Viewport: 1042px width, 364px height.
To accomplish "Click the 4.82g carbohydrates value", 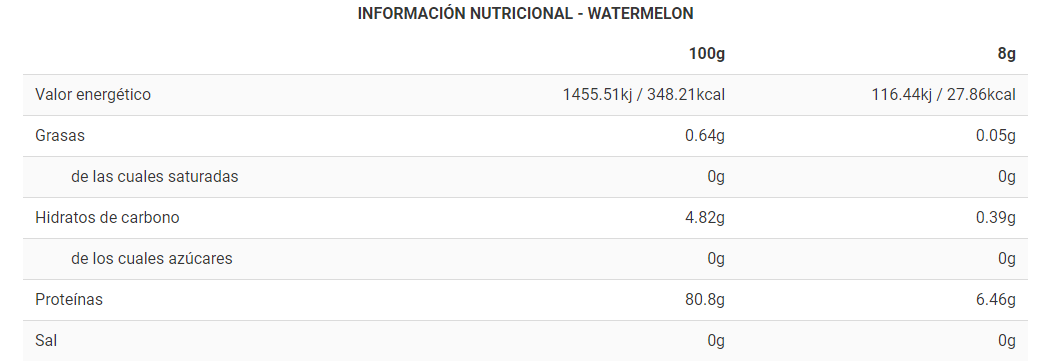I will click(x=705, y=218).
